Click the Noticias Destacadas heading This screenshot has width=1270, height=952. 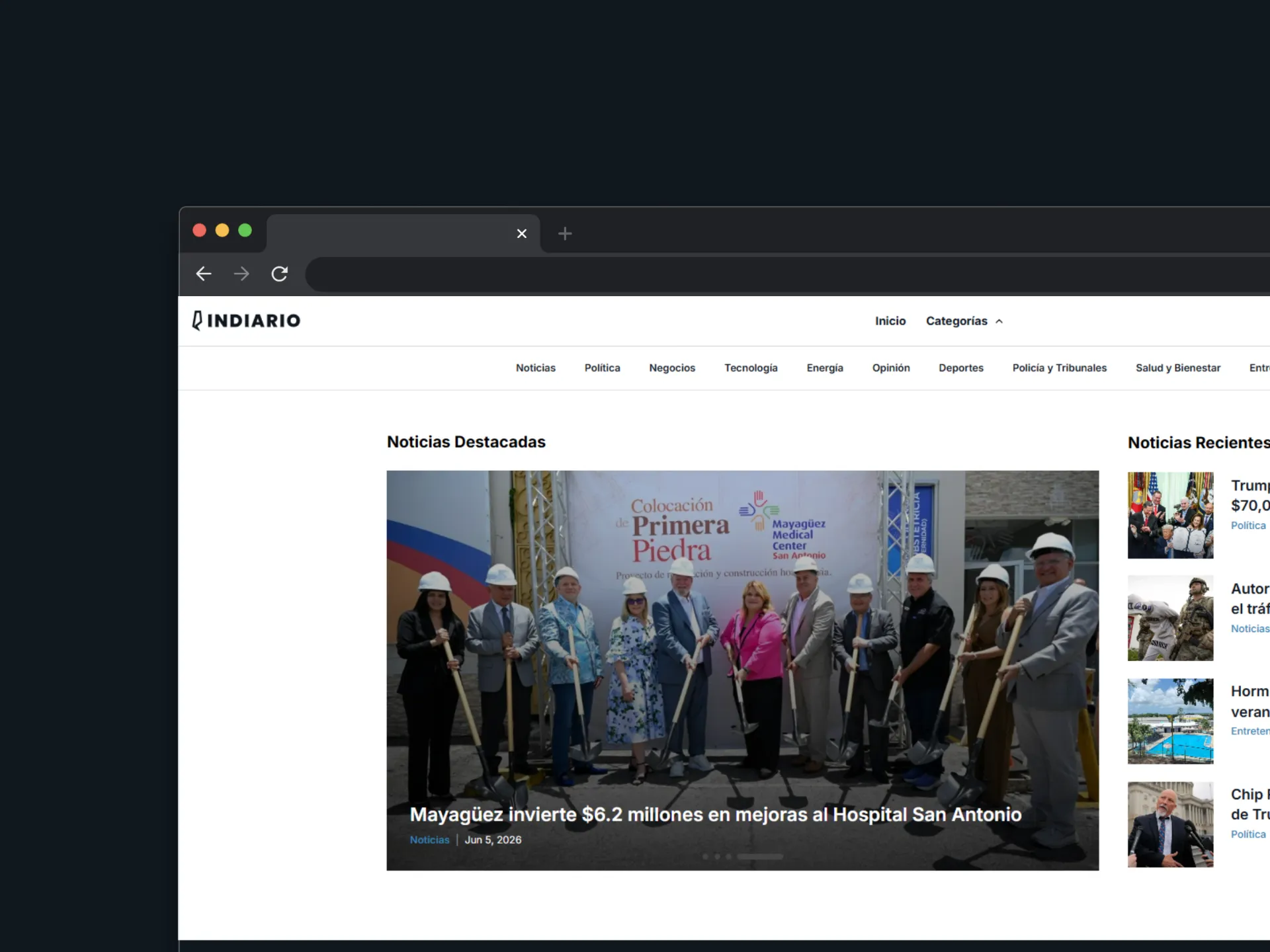466,442
